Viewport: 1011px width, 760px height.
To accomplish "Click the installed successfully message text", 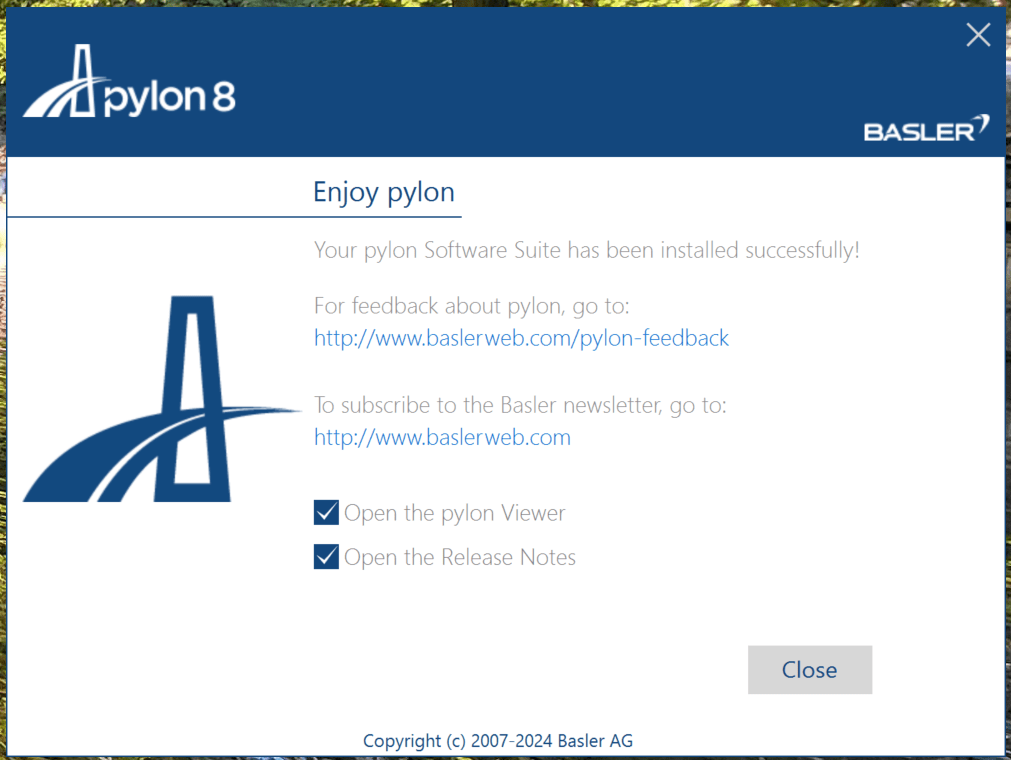I will [x=586, y=250].
